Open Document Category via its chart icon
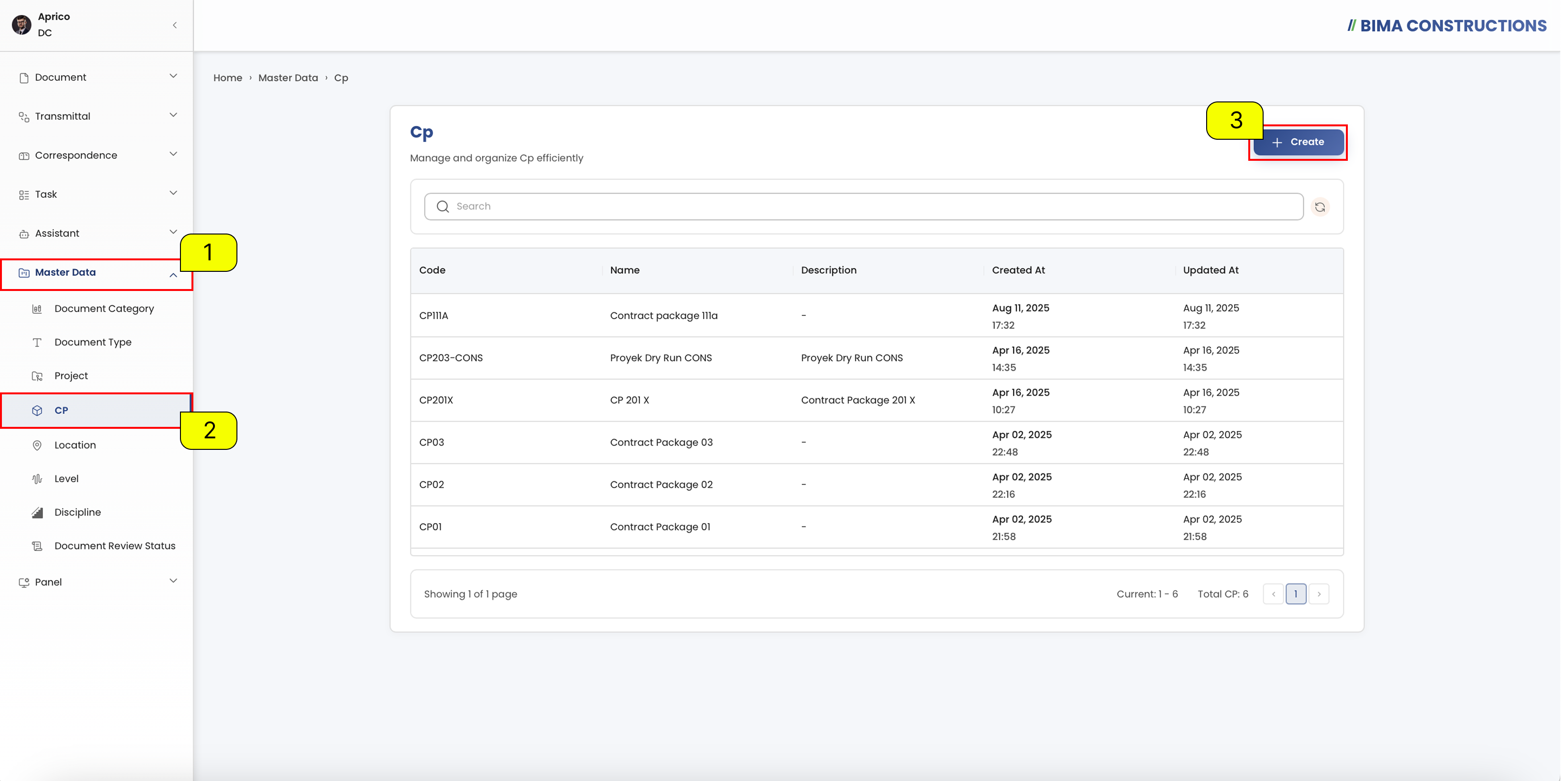This screenshot has width=1568, height=781. pos(37,309)
